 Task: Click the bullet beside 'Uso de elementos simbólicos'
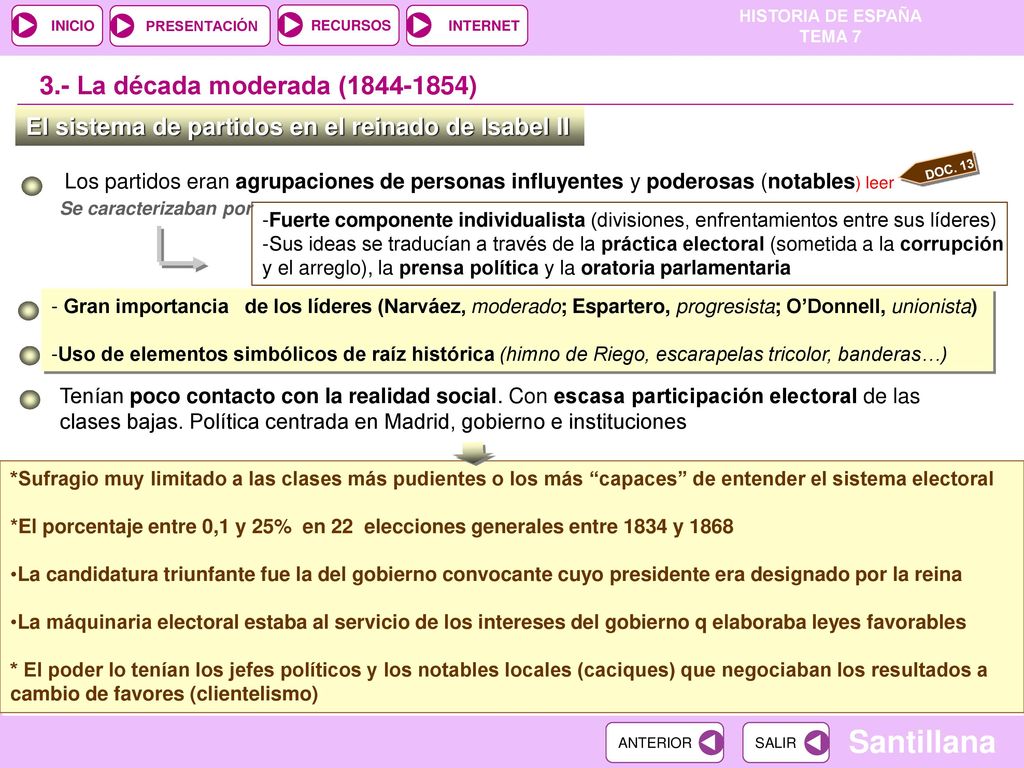coord(29,355)
